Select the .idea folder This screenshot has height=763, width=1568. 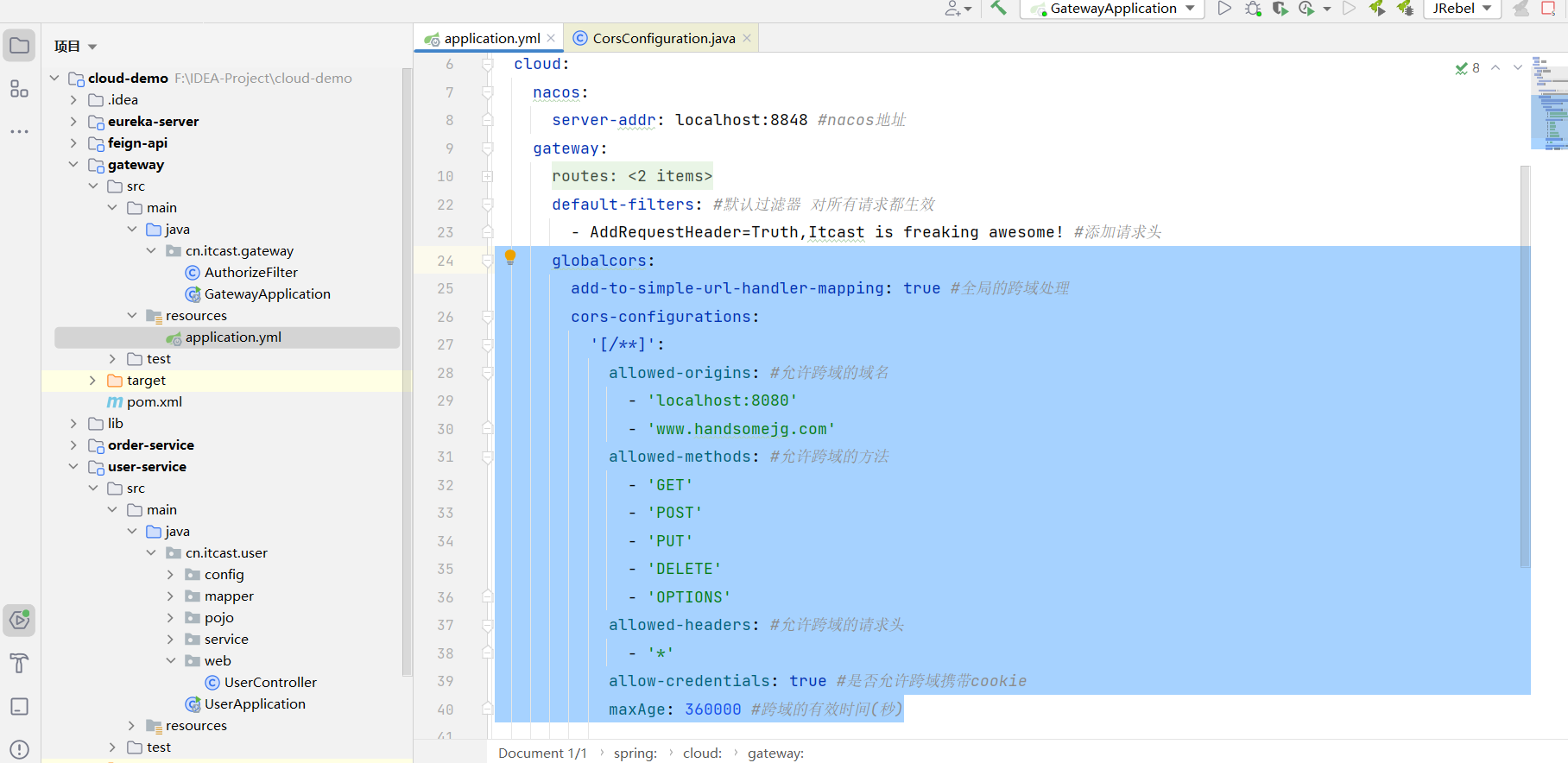(113, 99)
